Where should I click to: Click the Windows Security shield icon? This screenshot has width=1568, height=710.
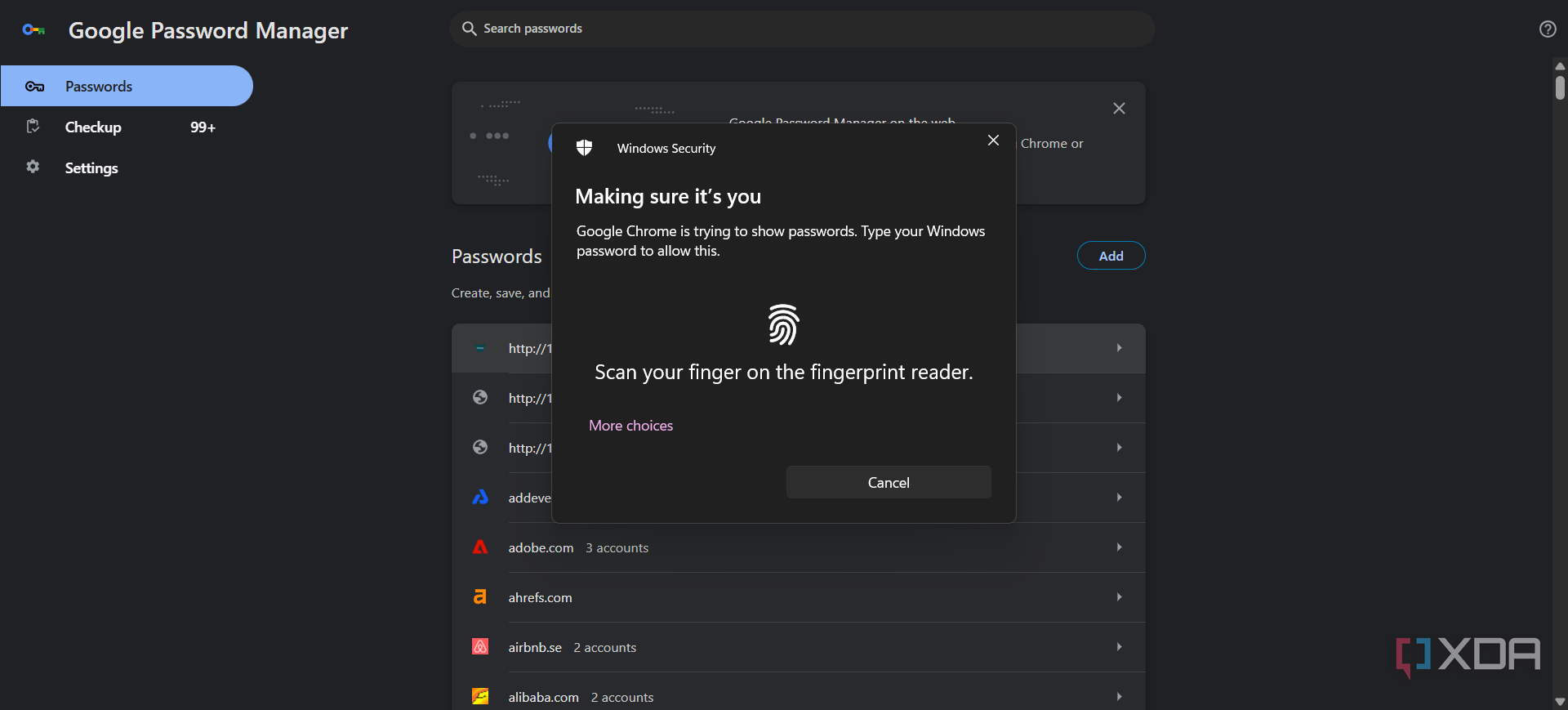[584, 148]
